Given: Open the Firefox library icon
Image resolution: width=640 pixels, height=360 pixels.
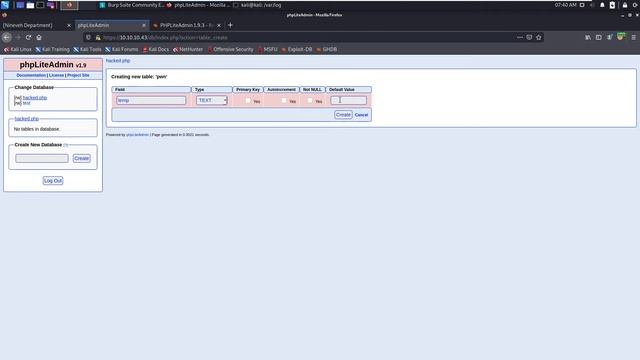Looking at the screenshot, I should [x=588, y=38].
